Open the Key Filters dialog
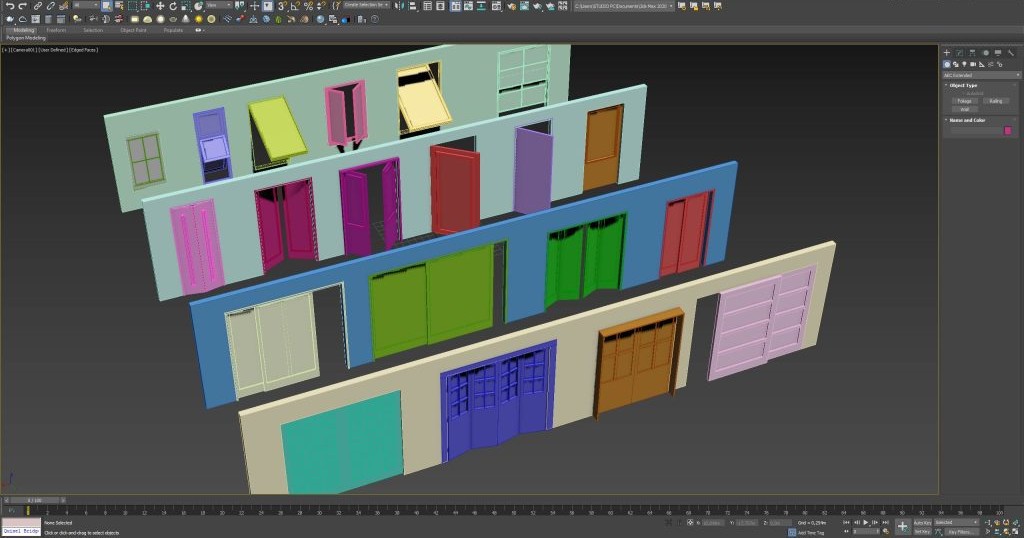This screenshot has height=538, width=1024. click(x=962, y=531)
